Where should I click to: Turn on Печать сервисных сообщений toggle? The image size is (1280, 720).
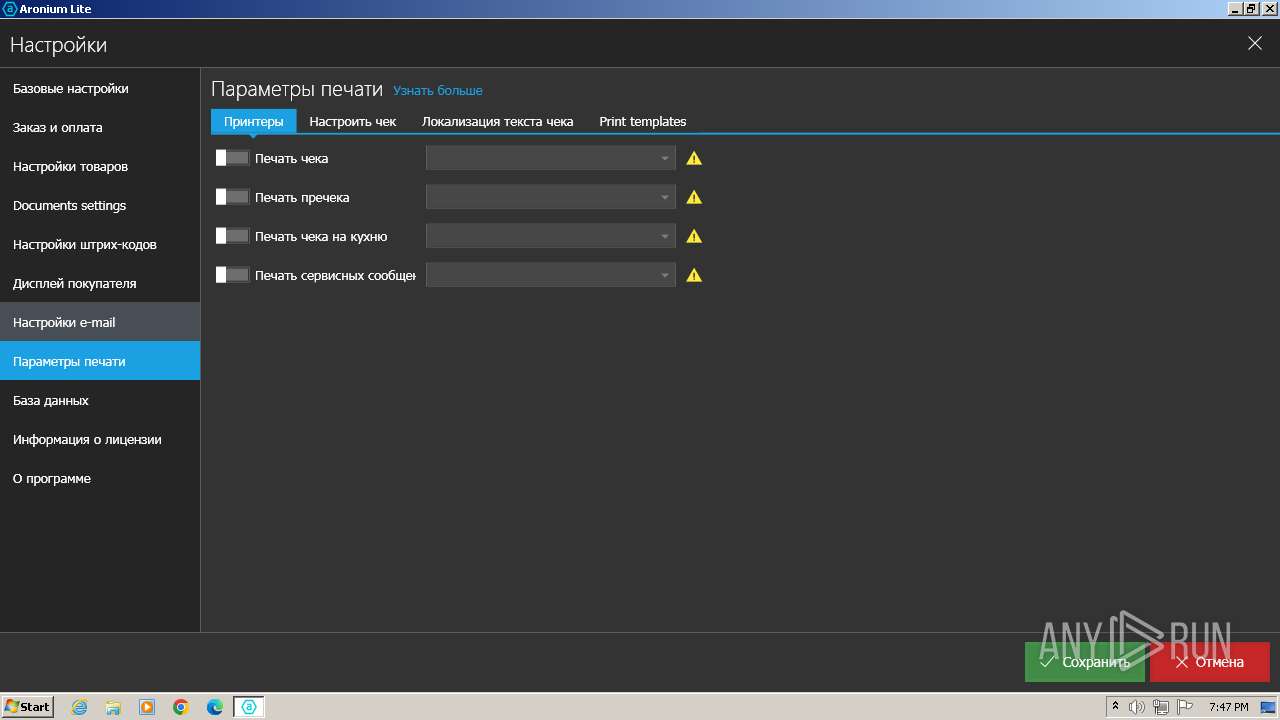[232, 275]
